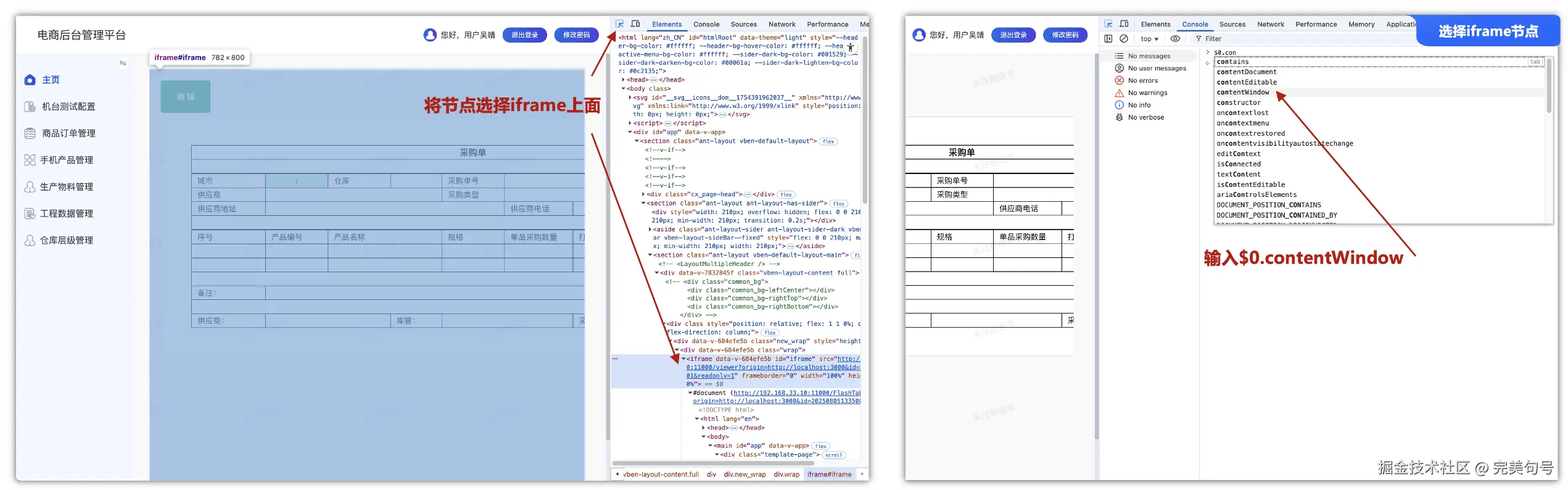The height and width of the screenshot is (490, 1568).
Task: Open 主页 from the sidebar
Action: 51,80
